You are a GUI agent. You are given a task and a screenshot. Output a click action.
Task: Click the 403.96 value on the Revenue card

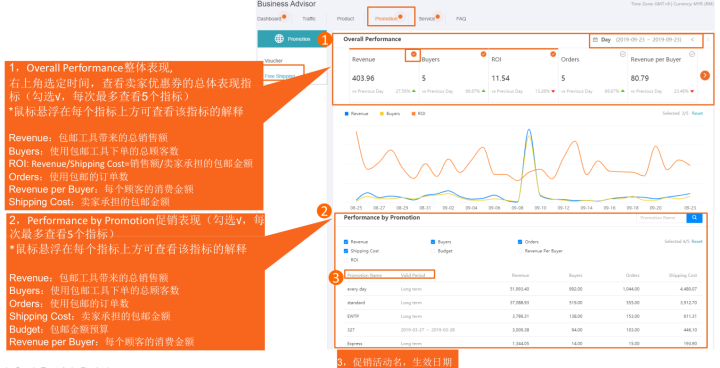363,79
